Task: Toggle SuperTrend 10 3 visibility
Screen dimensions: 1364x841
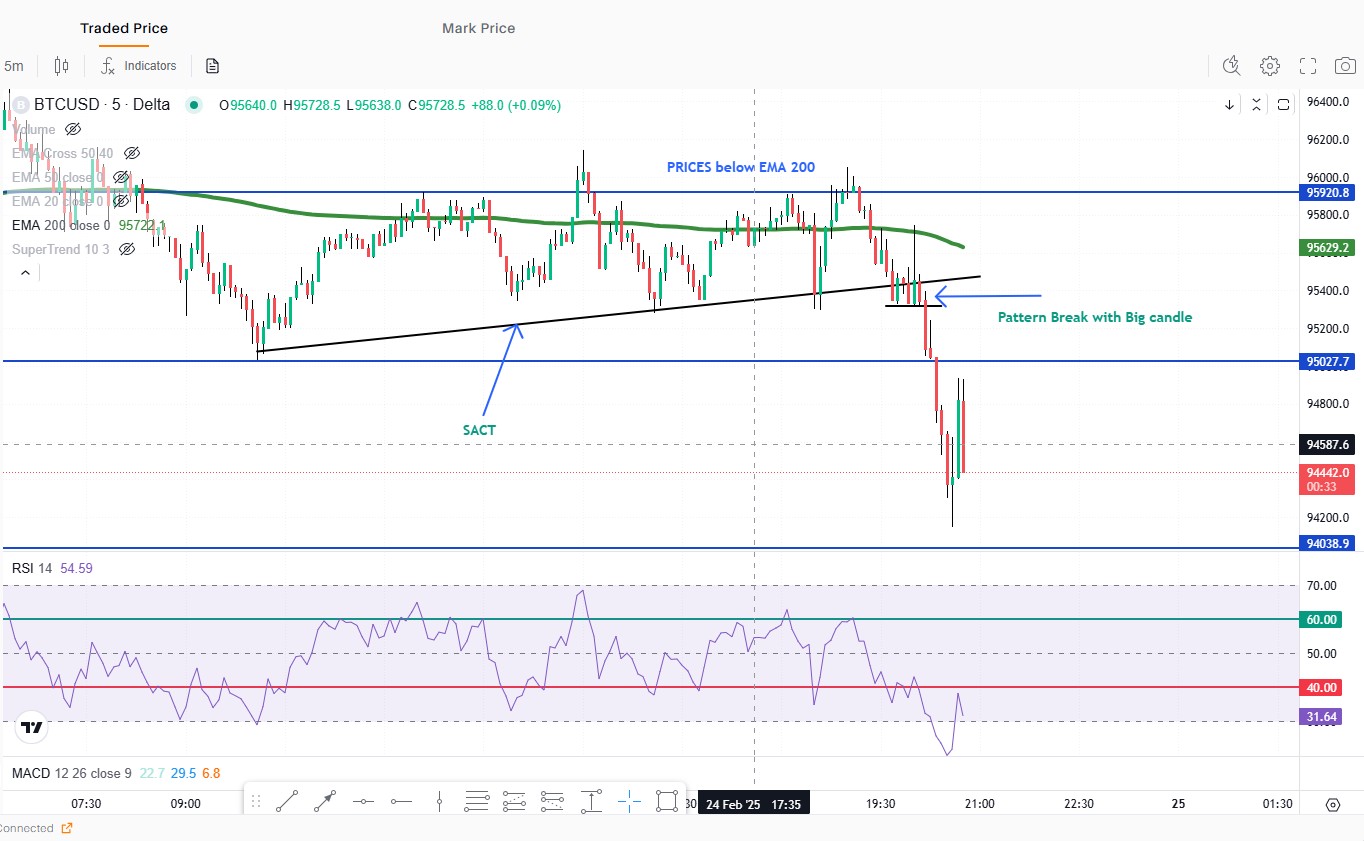Action: (x=126, y=249)
